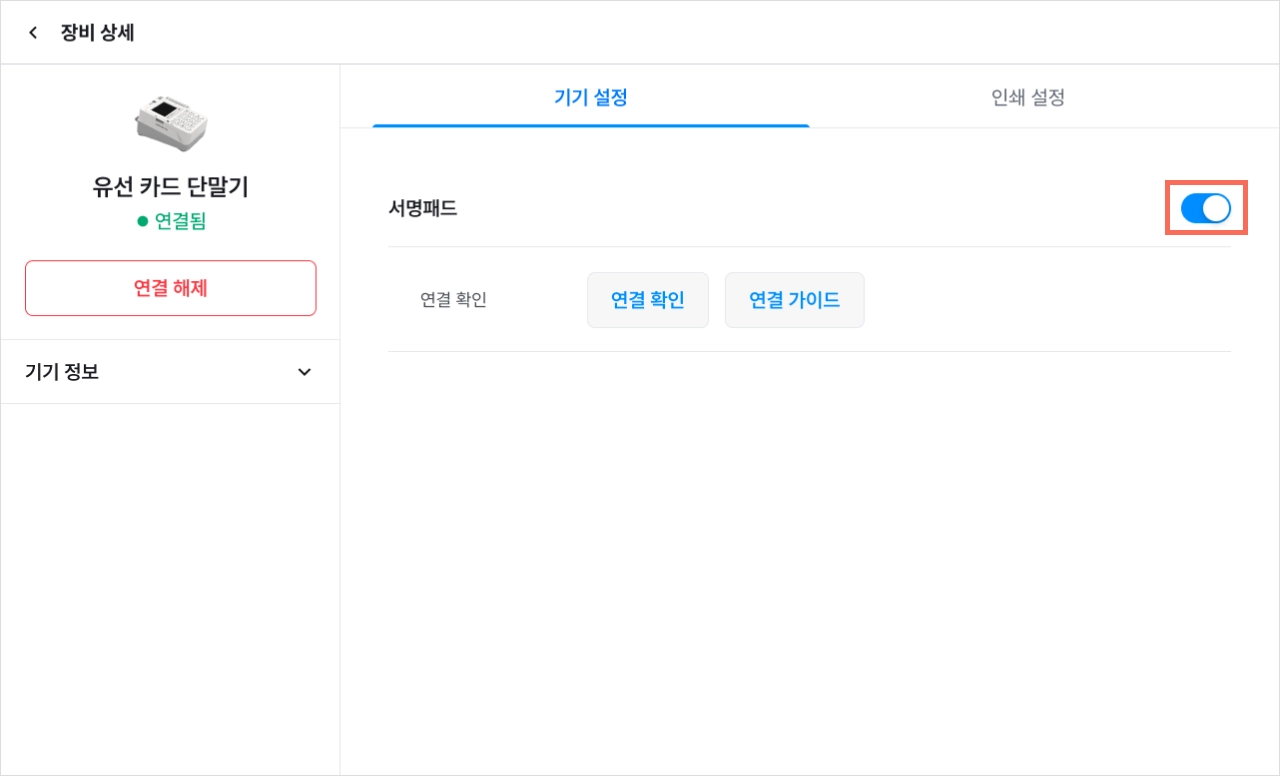
Task: Run the 연결 확인 button check
Action: pyautogui.click(x=648, y=300)
